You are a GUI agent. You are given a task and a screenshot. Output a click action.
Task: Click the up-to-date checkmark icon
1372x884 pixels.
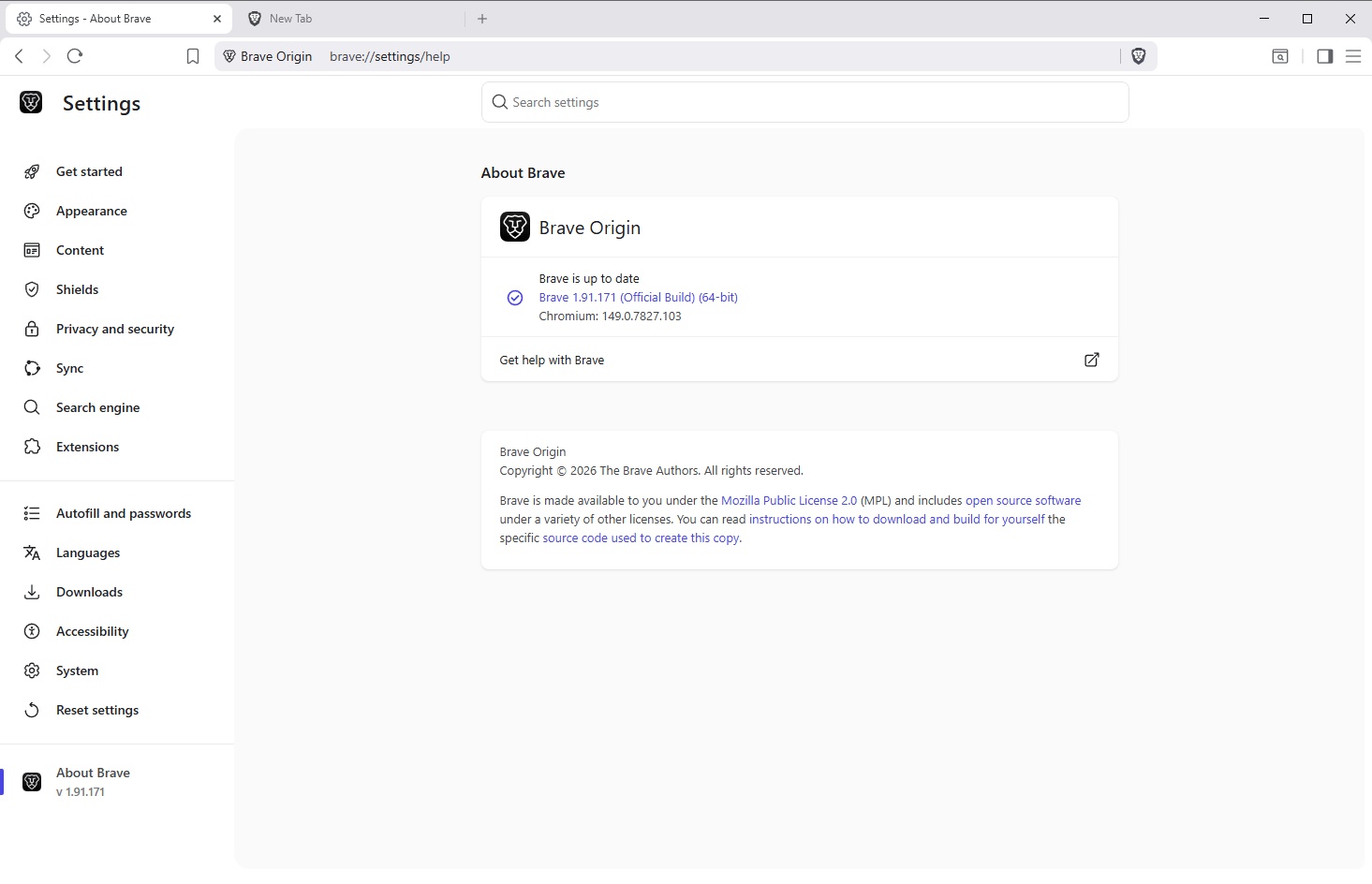pos(515,298)
